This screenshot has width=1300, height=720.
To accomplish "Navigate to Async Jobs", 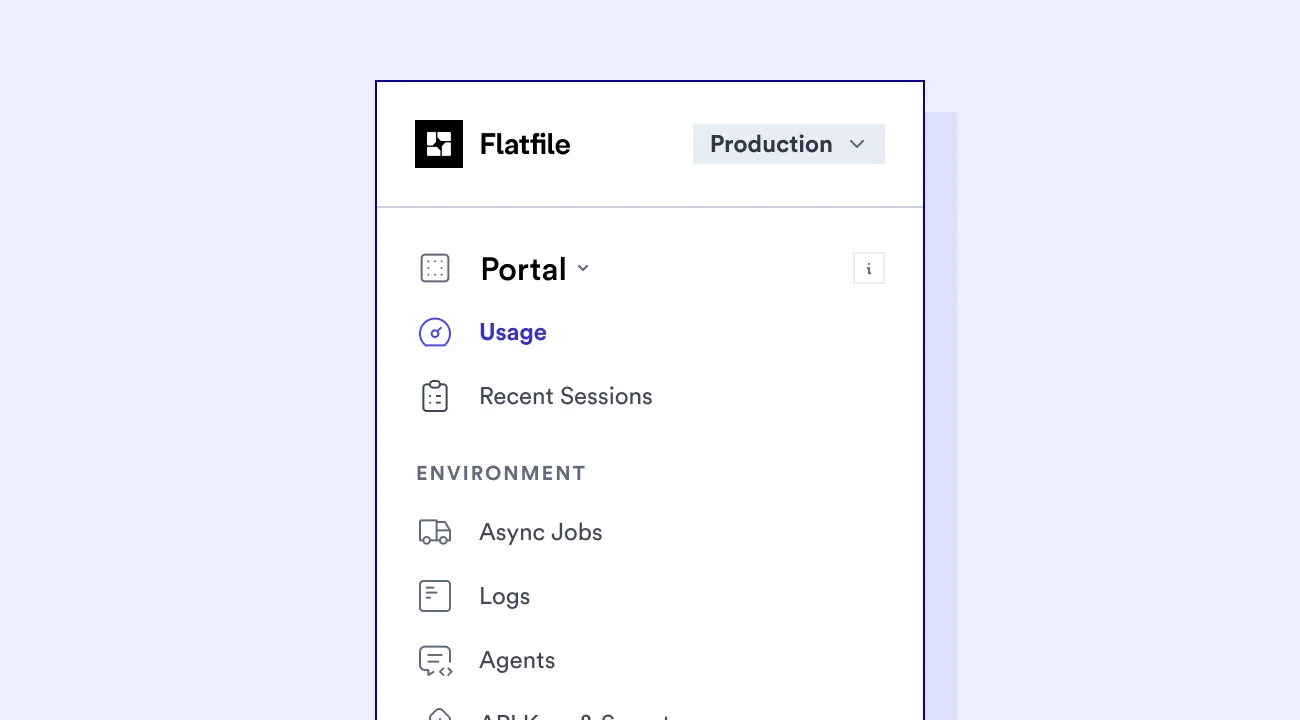I will coord(540,532).
